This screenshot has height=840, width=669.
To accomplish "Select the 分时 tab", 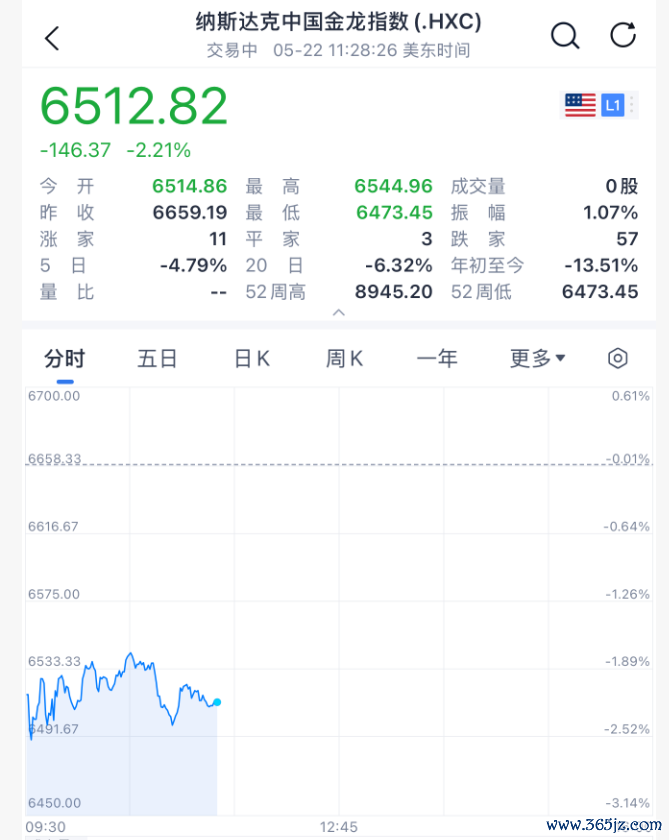I will coord(65,358).
